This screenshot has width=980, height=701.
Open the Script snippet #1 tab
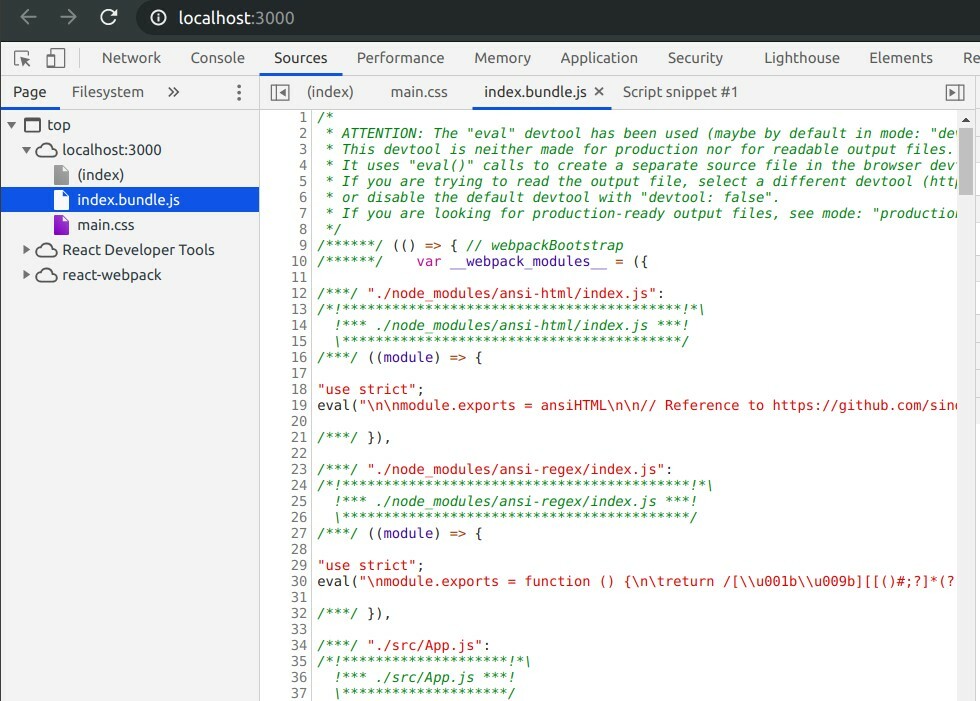tap(680, 92)
